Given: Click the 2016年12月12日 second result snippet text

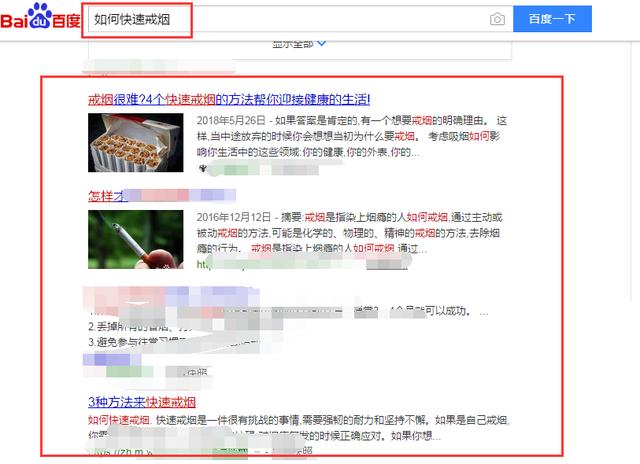Looking at the screenshot, I should tap(349, 233).
